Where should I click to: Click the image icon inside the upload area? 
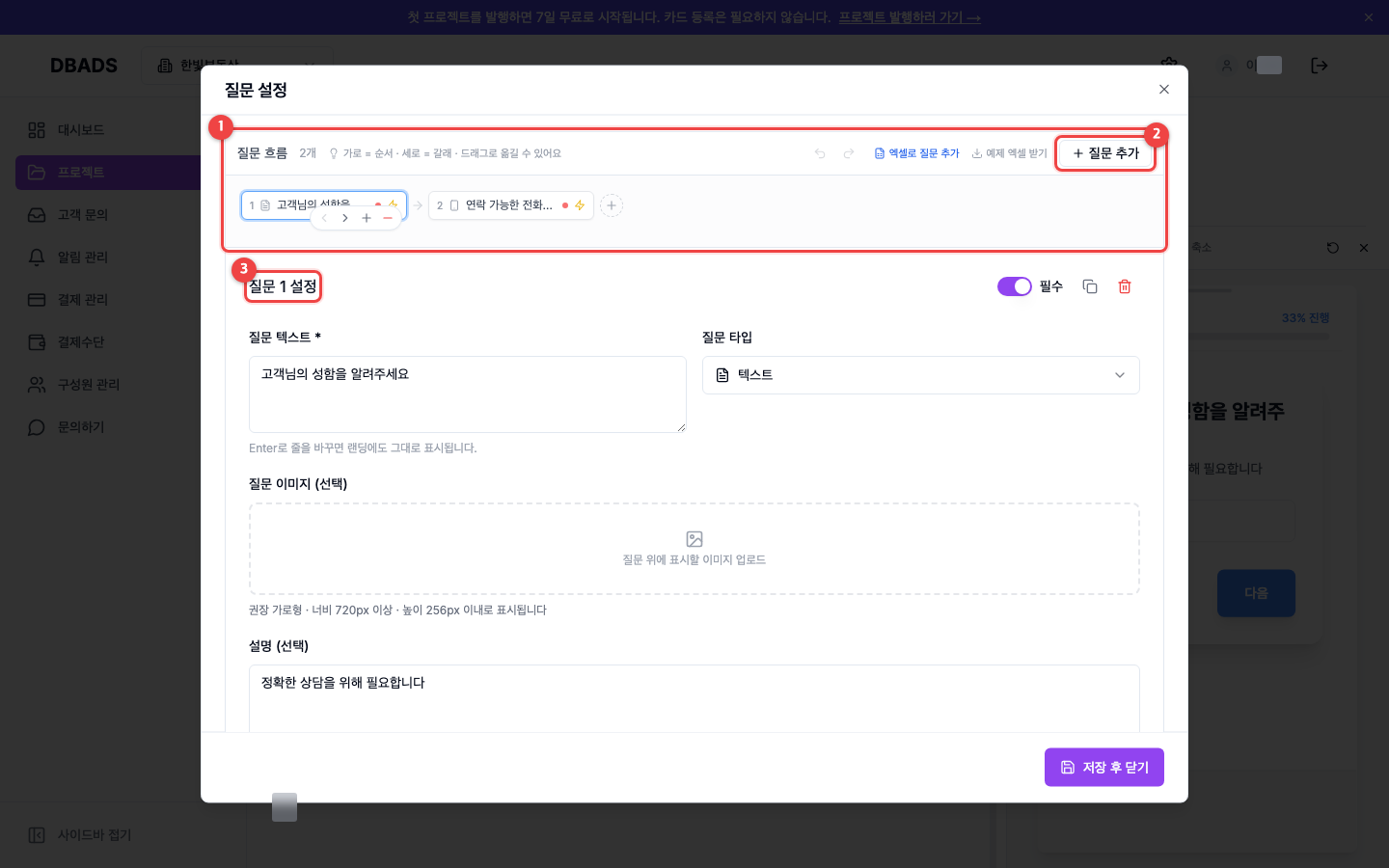[694, 539]
